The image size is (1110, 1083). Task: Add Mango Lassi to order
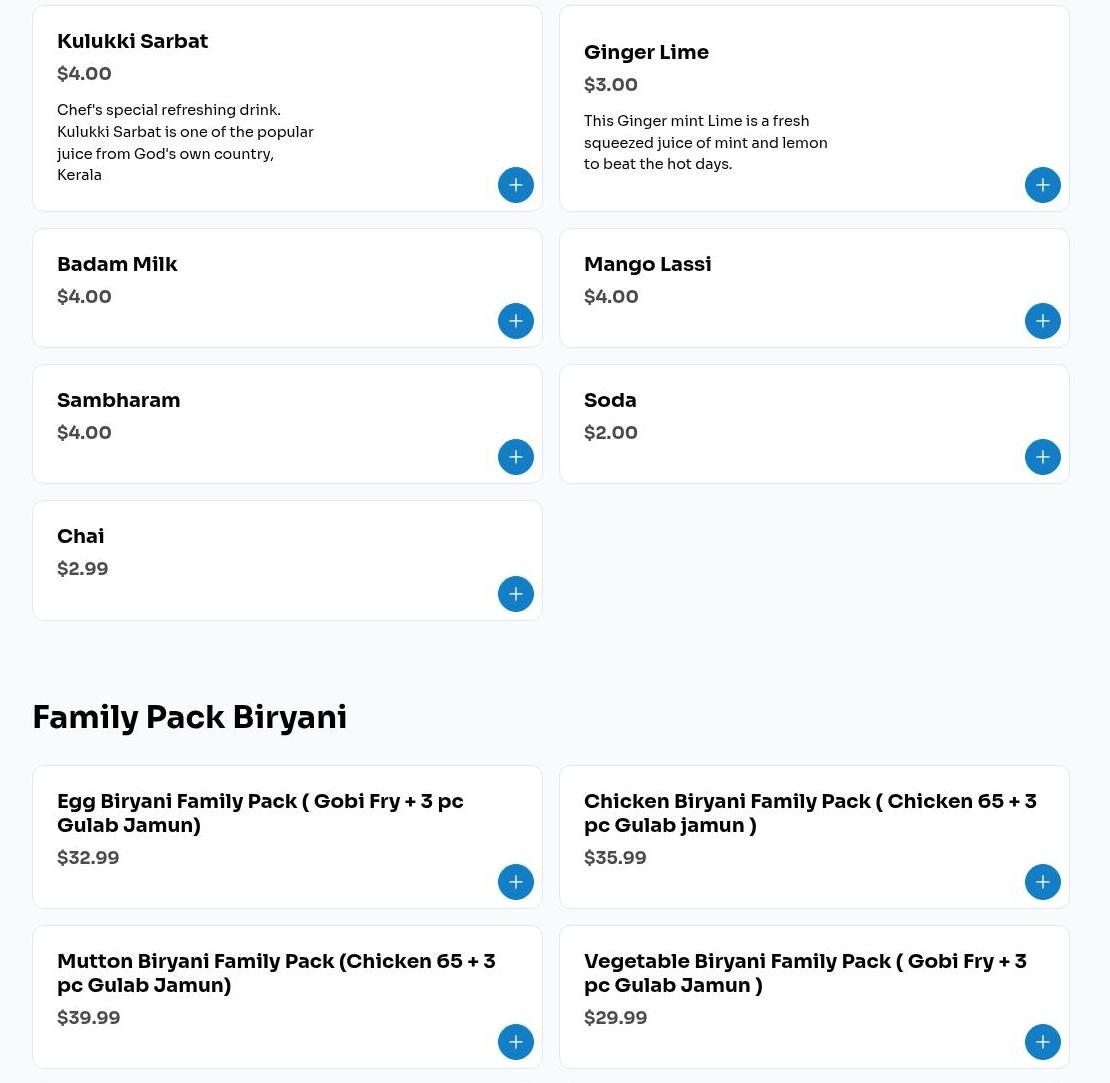(x=1042, y=321)
